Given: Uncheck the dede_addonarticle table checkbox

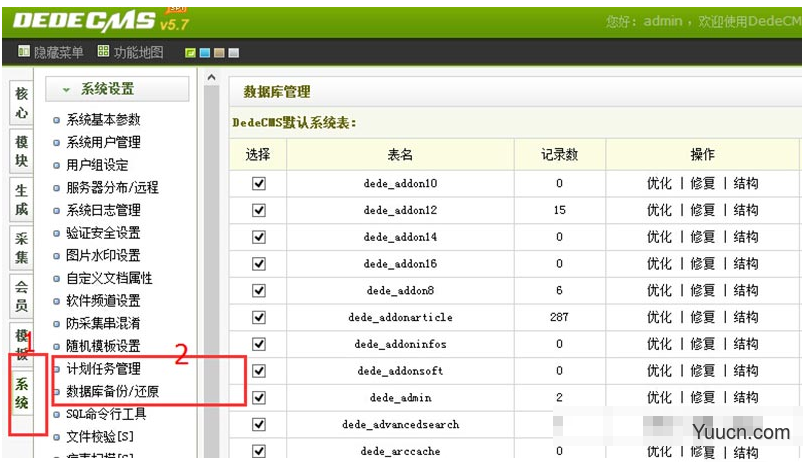Looking at the screenshot, I should [x=259, y=317].
